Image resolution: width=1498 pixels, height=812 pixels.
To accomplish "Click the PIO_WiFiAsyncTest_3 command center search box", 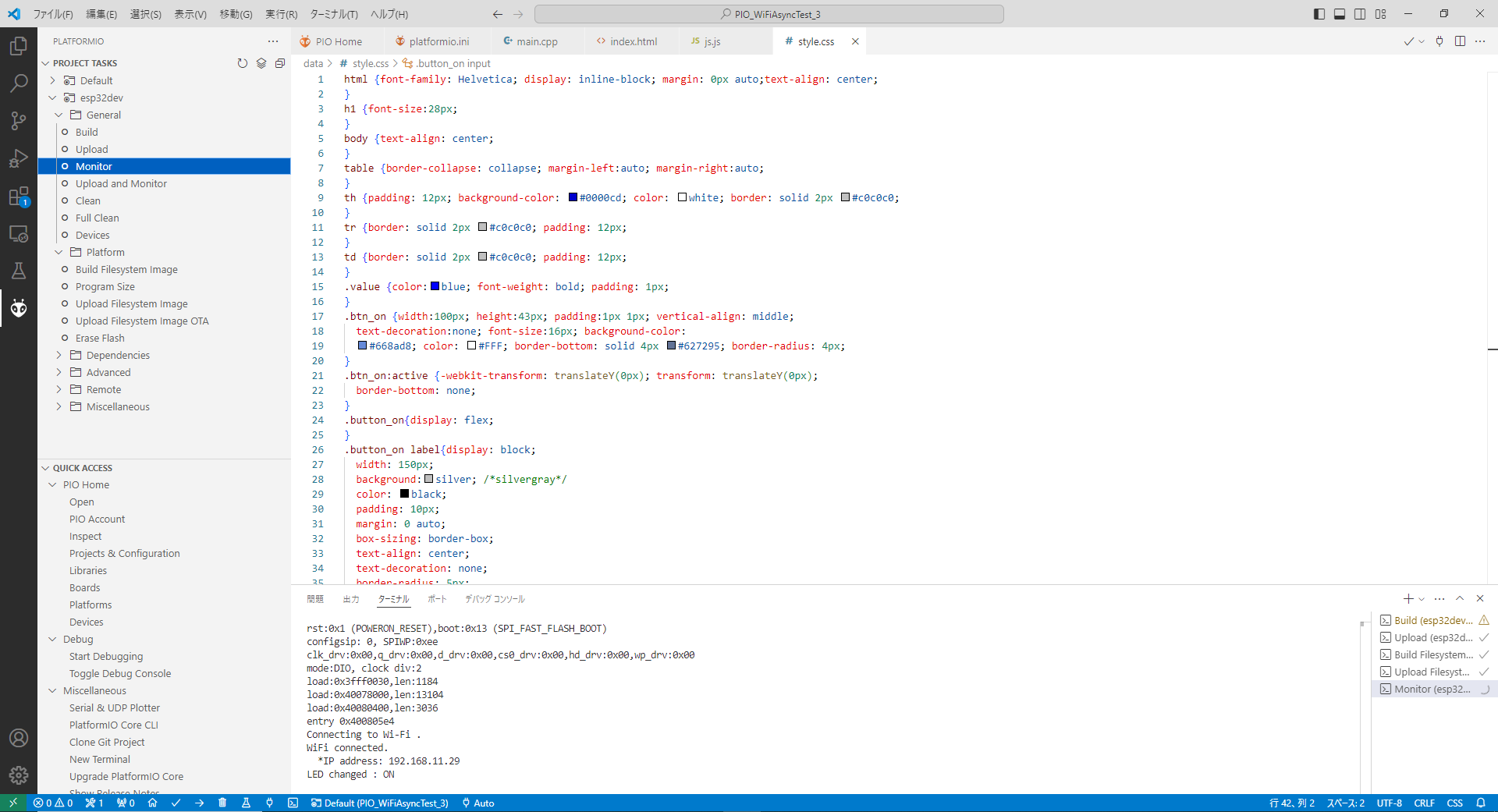I will [x=769, y=14].
